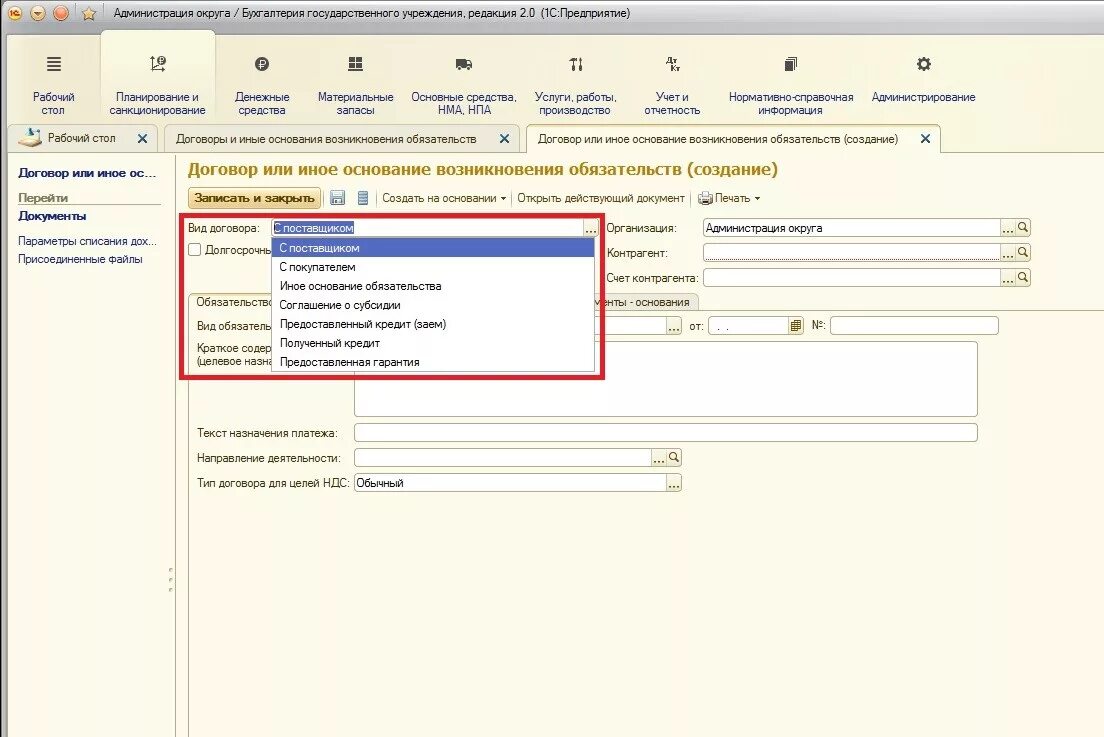Image resolution: width=1104 pixels, height=737 pixels.
Task: Open Денежные средства section
Action: click(262, 85)
